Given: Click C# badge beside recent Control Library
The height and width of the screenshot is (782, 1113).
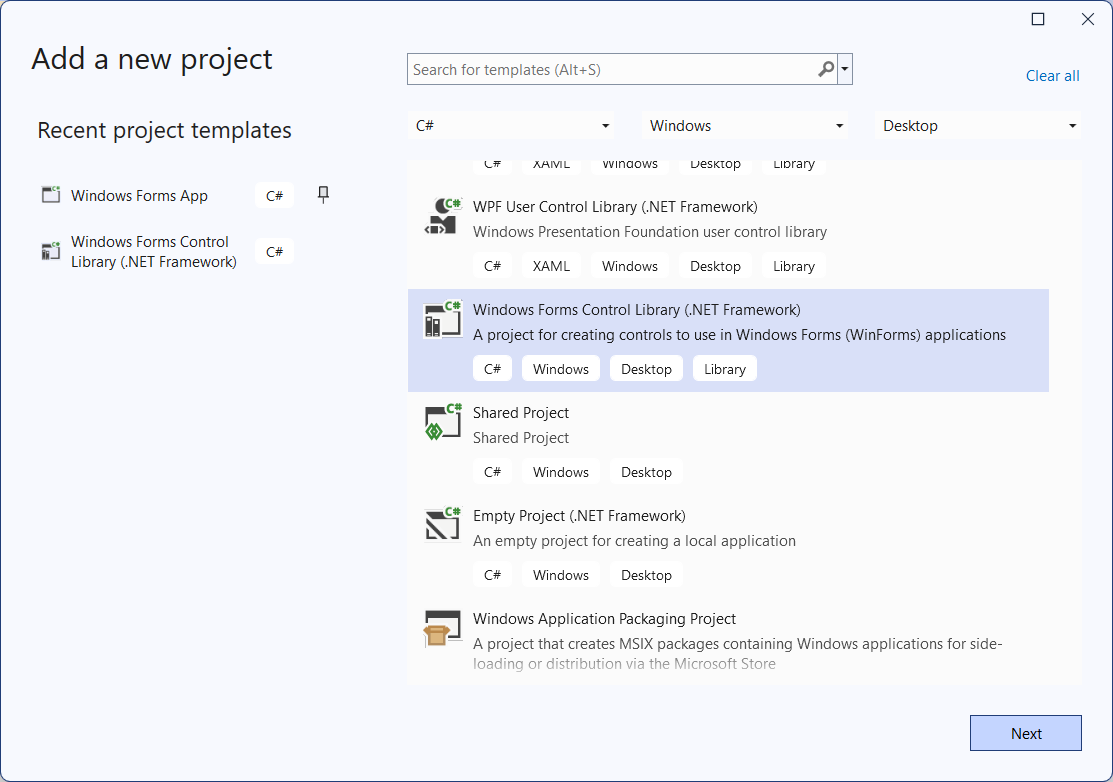Looking at the screenshot, I should [x=274, y=252].
